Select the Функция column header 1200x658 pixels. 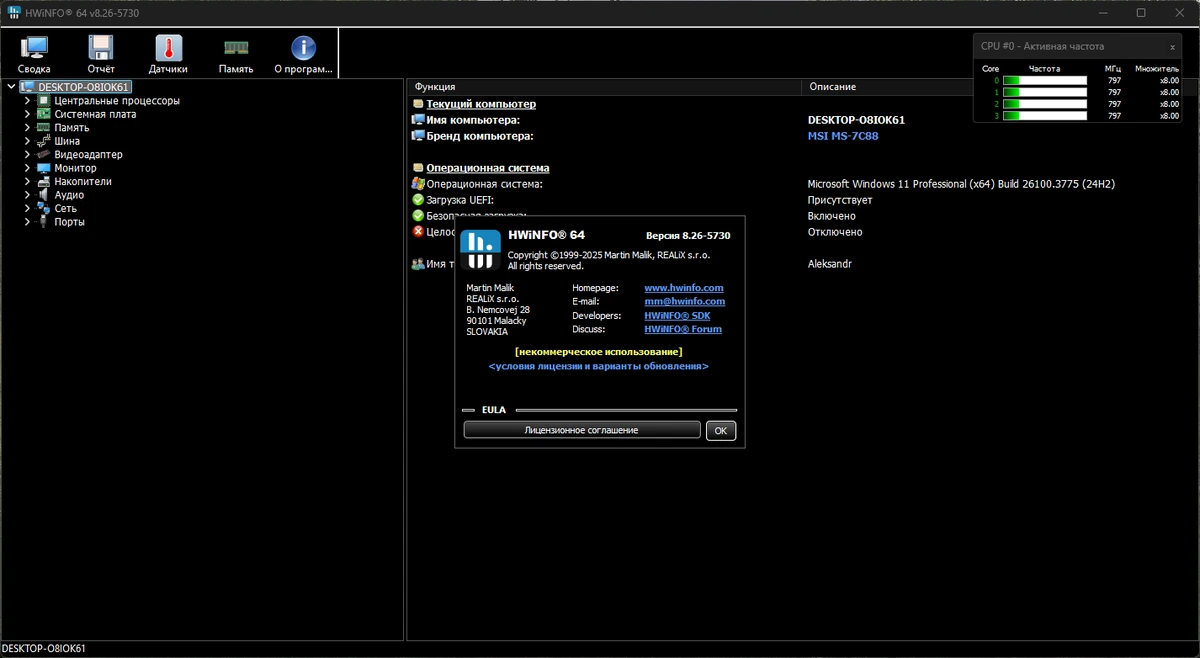tap(604, 87)
